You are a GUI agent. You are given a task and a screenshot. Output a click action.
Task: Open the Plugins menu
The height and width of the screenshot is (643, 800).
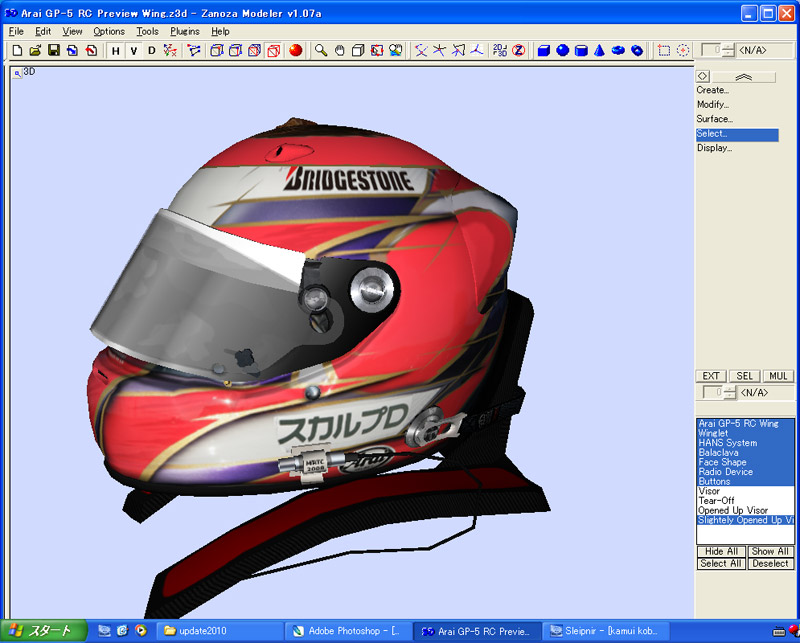point(185,31)
